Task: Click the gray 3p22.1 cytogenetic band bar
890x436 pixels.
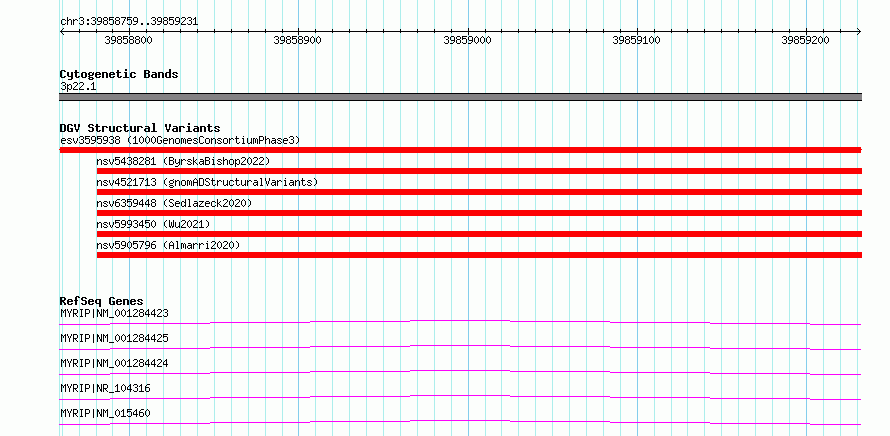Action: click(460, 97)
